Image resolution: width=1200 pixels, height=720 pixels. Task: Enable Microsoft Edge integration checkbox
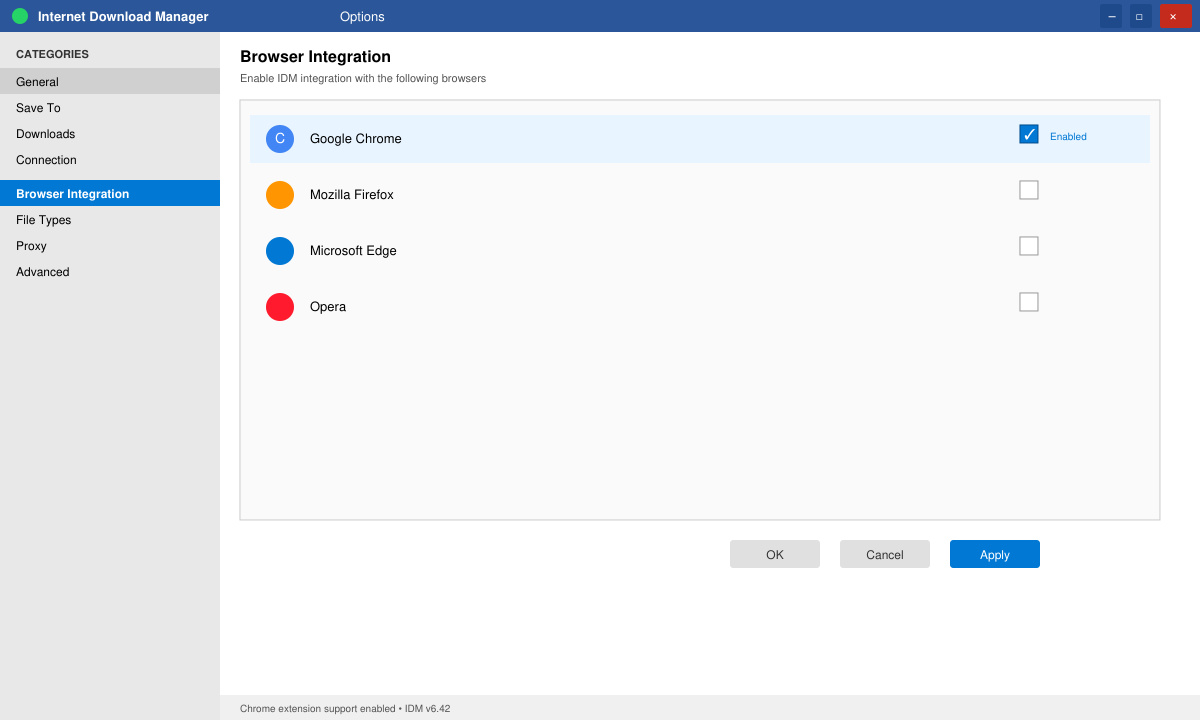point(1029,246)
